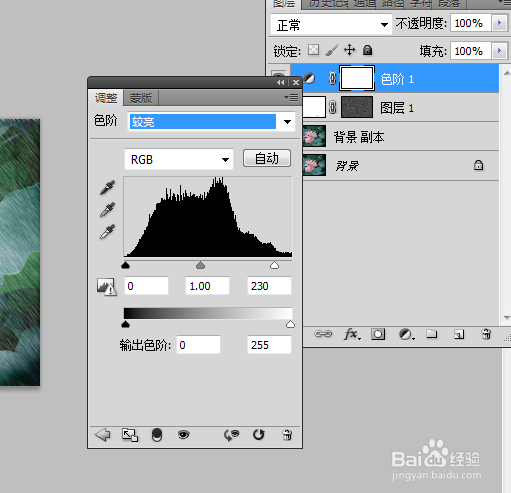Open the Levels preset 较亮 dropdown

coord(211,122)
